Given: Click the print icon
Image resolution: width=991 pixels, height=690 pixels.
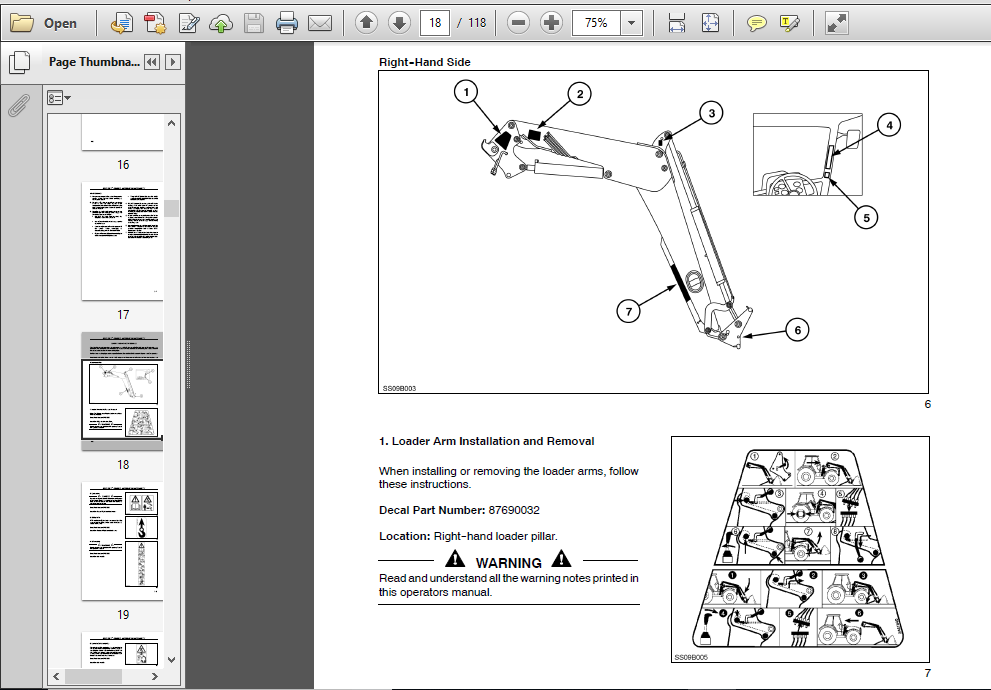Looking at the screenshot, I should 286,23.
